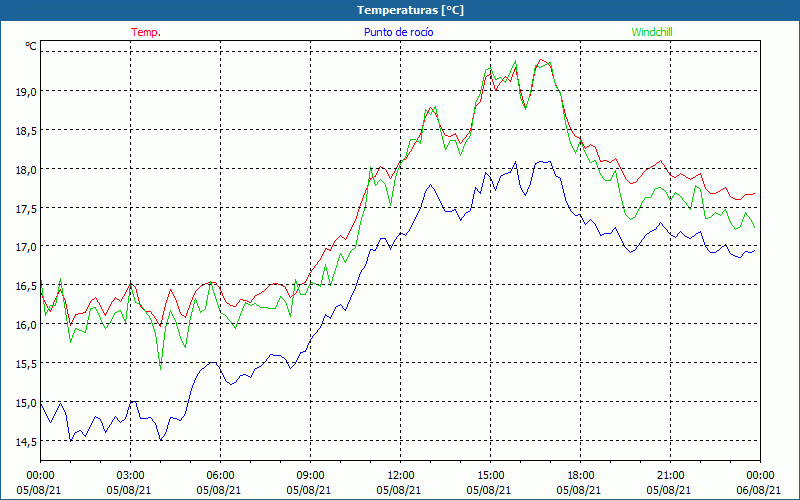Click the 12:00 time axis label
Screen dimensions: 800x500
coord(401,476)
